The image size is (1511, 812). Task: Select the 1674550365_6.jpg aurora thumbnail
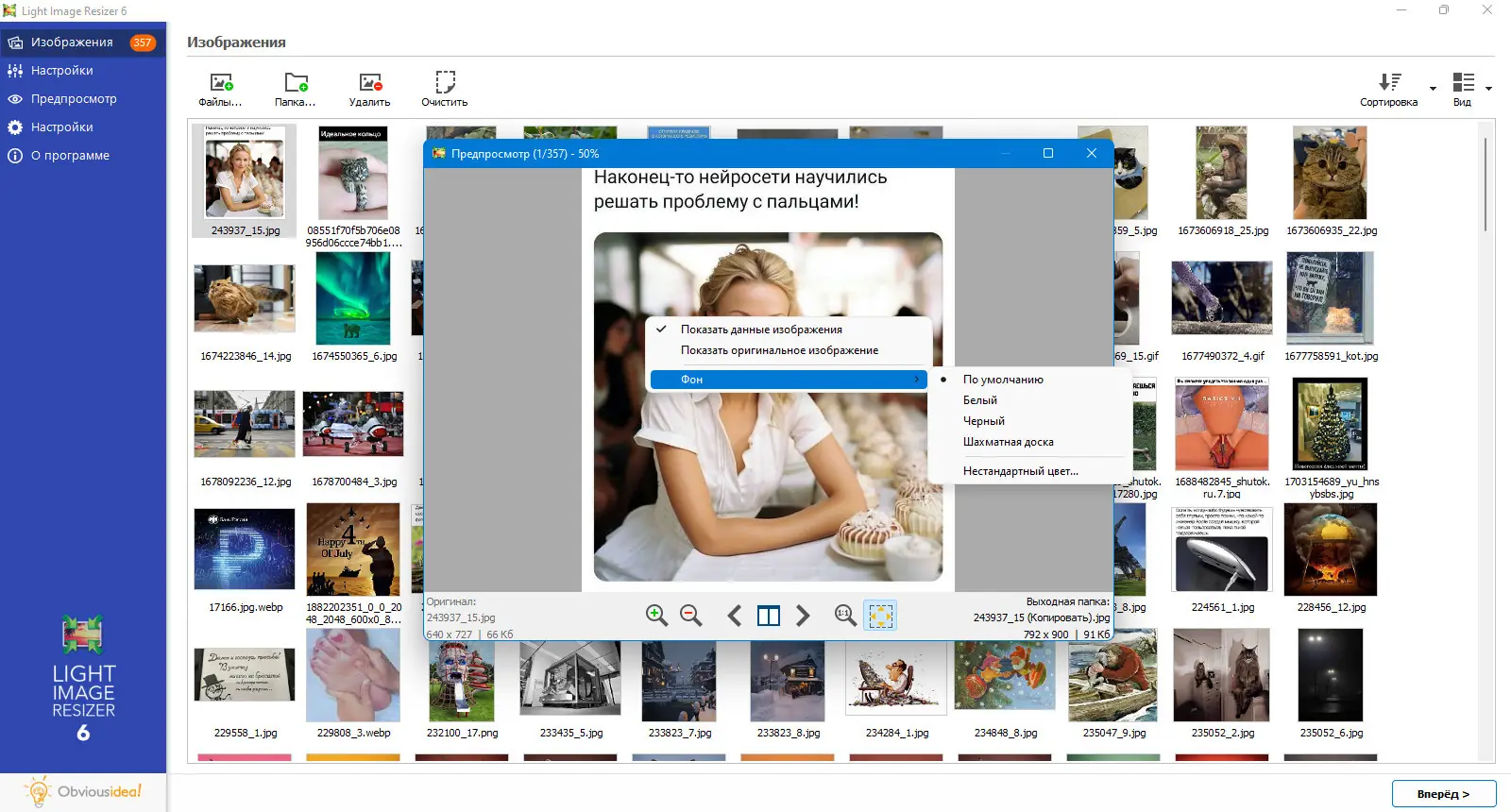pos(353,298)
